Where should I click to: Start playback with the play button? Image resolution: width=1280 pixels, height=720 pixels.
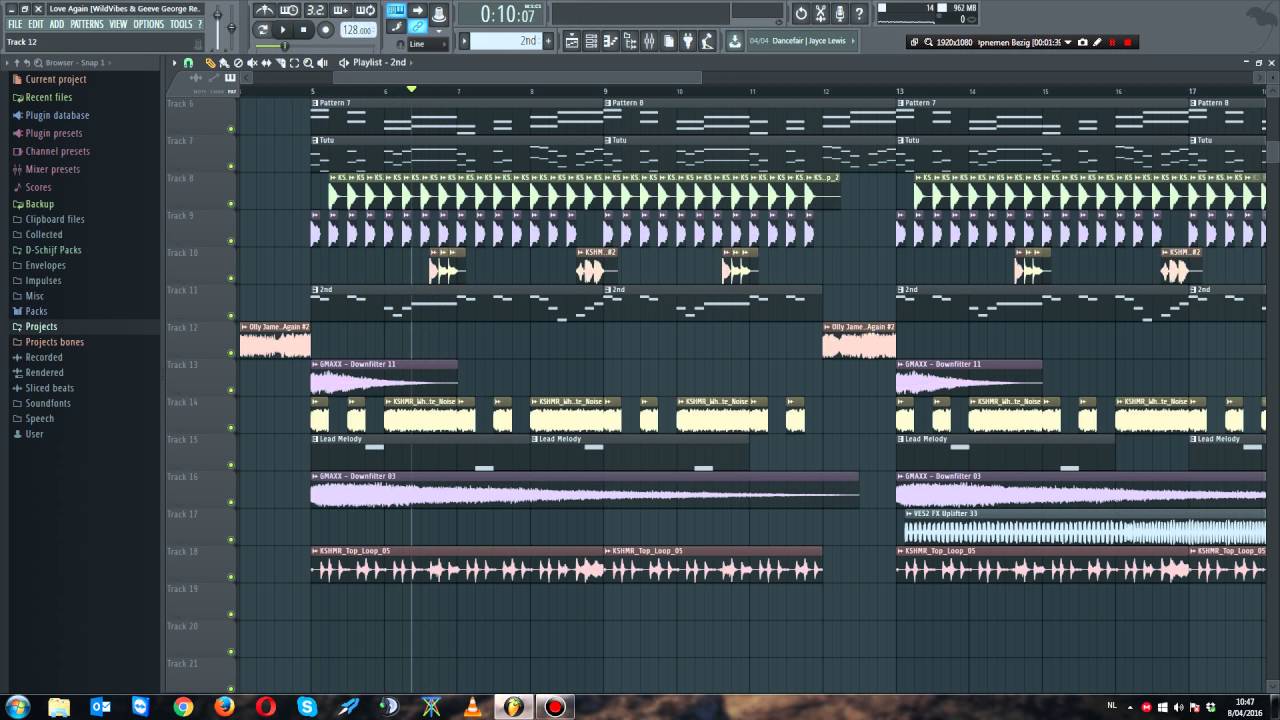[283, 30]
